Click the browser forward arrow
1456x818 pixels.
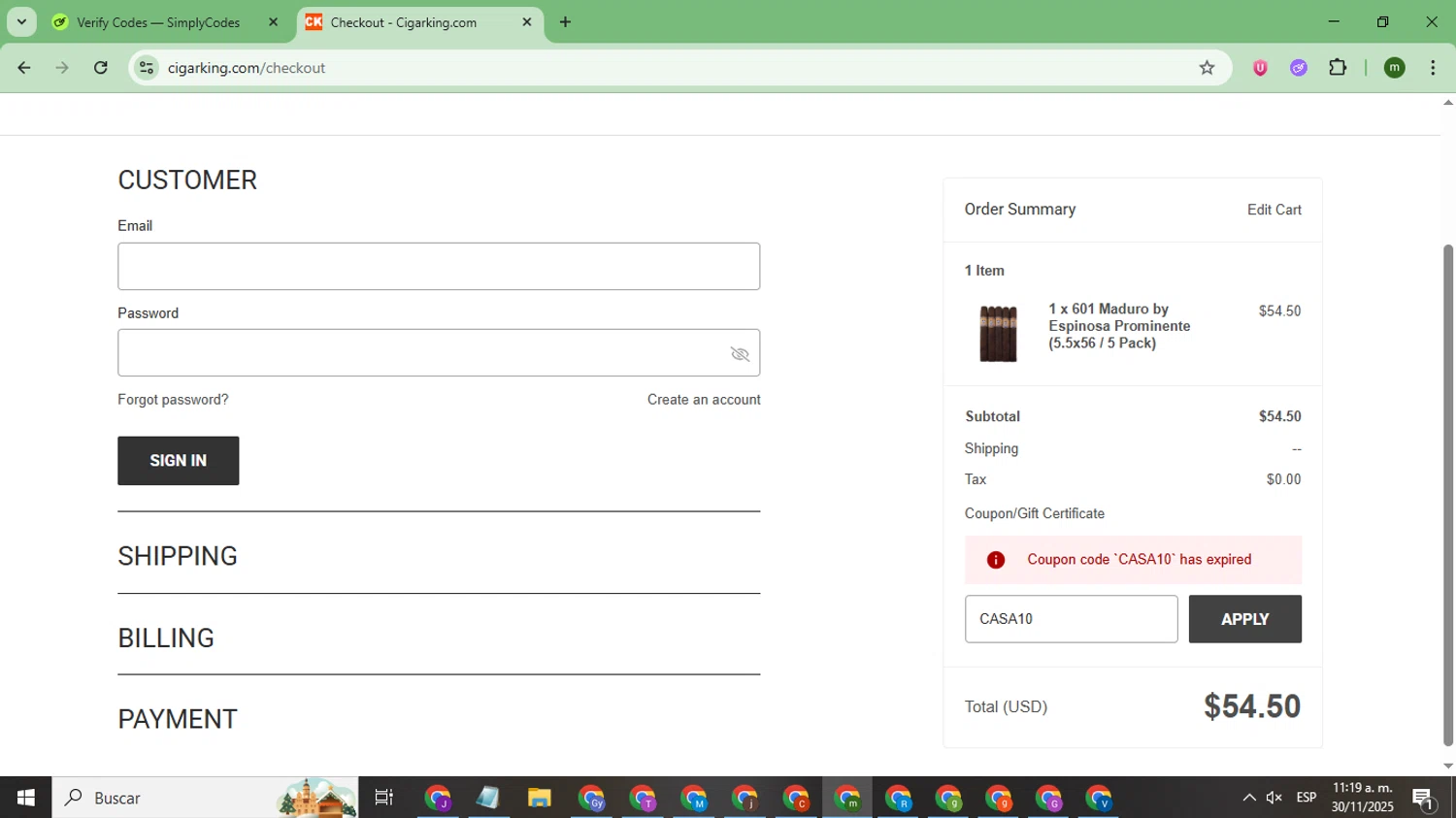coord(62,68)
